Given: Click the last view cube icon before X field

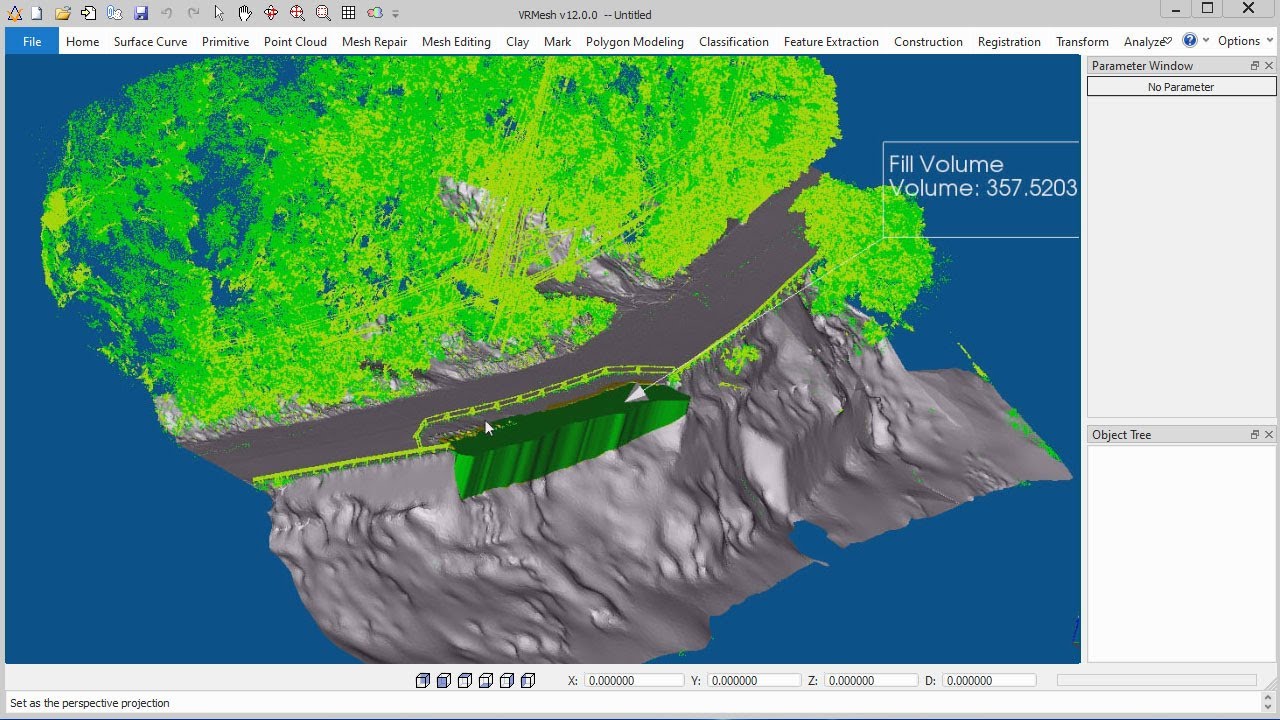Looking at the screenshot, I should pos(528,680).
